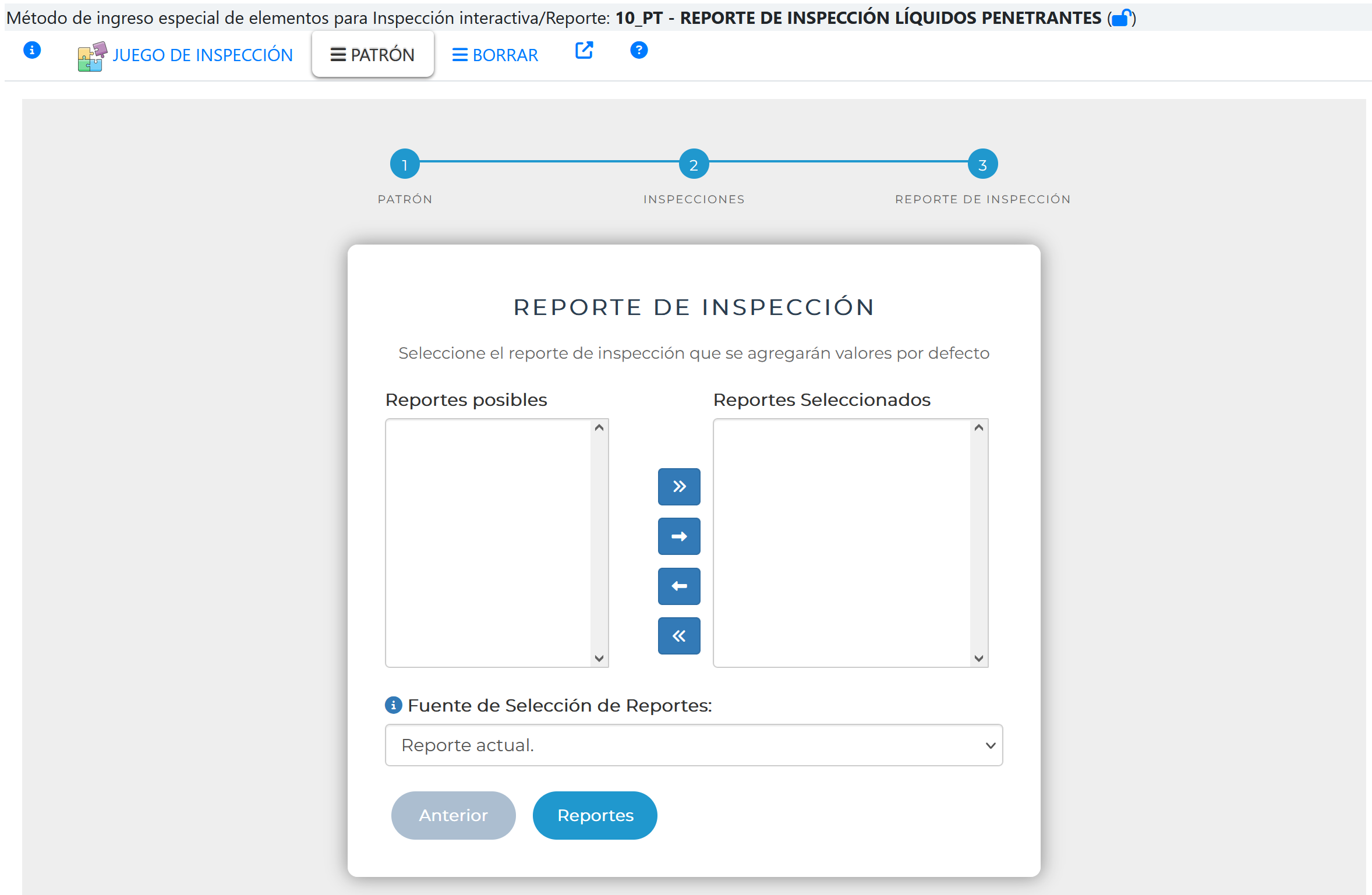The width and height of the screenshot is (1372, 895).
Task: Expand the Reporte actual dropdown
Action: pyautogui.click(x=694, y=745)
